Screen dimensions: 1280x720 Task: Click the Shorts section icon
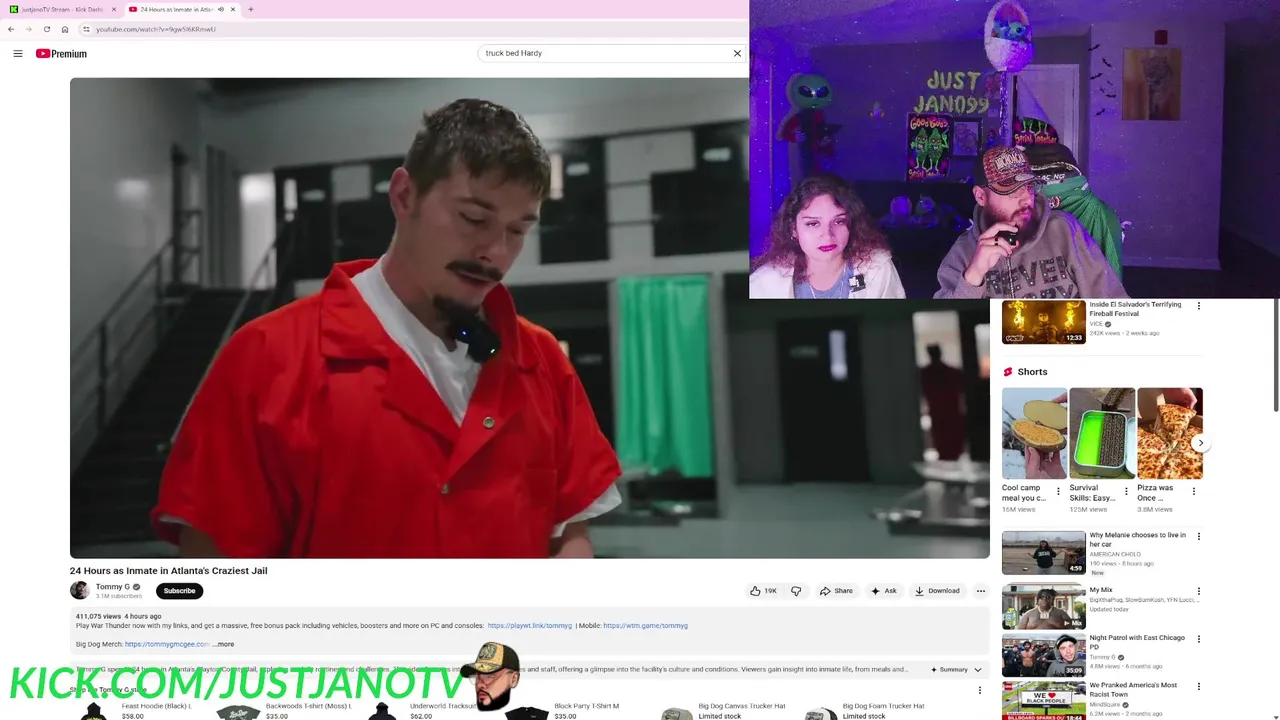(1008, 372)
